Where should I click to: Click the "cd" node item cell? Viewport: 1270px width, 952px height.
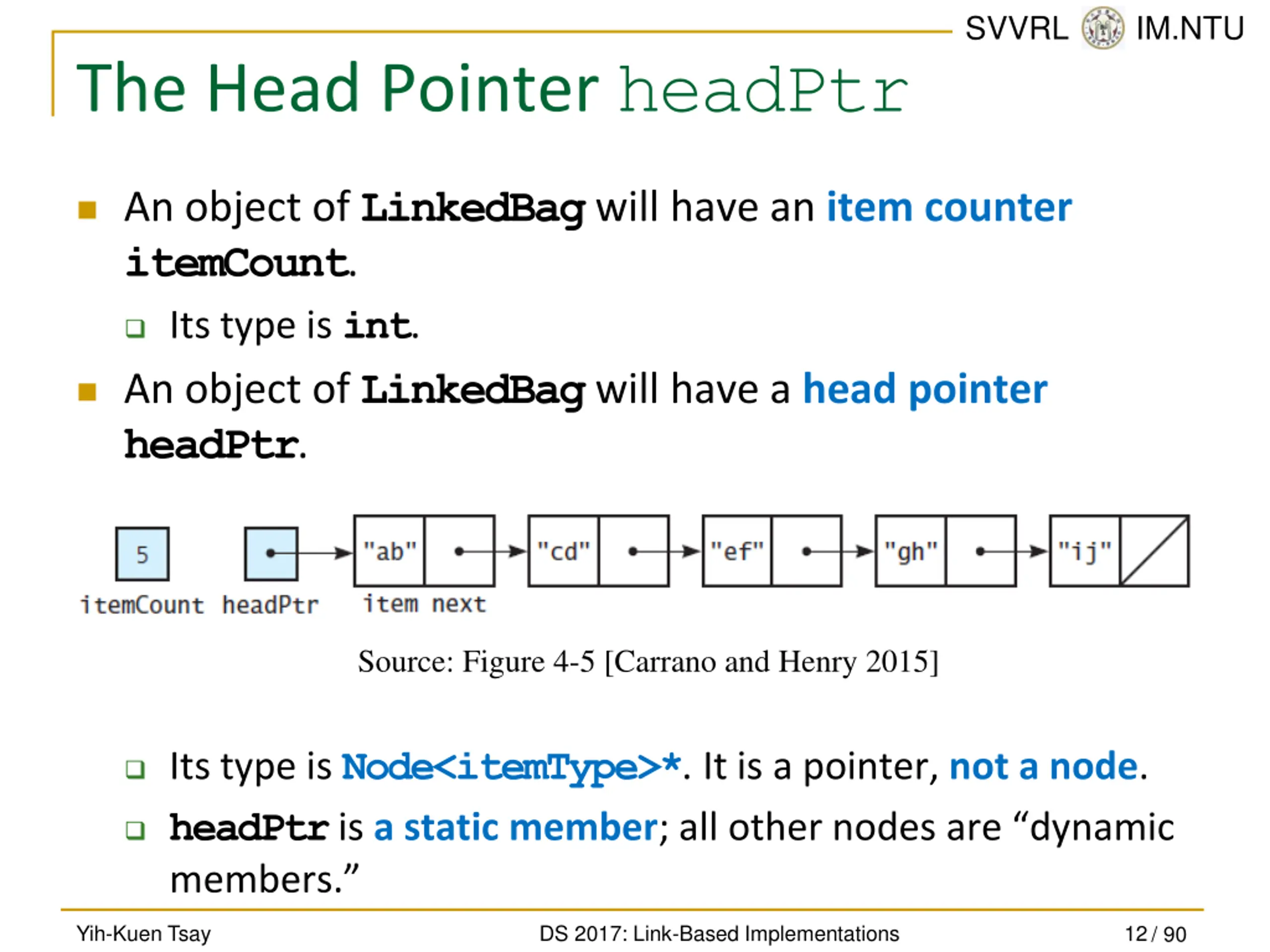pyautogui.click(x=563, y=551)
